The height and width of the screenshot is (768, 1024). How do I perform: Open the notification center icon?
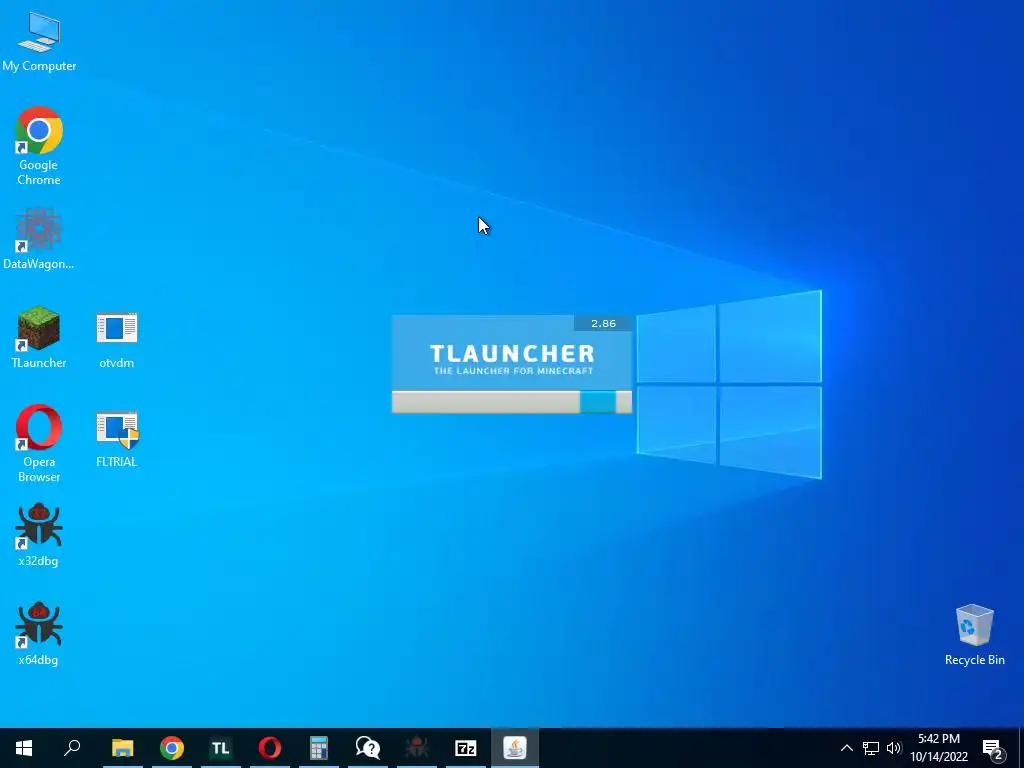point(993,748)
